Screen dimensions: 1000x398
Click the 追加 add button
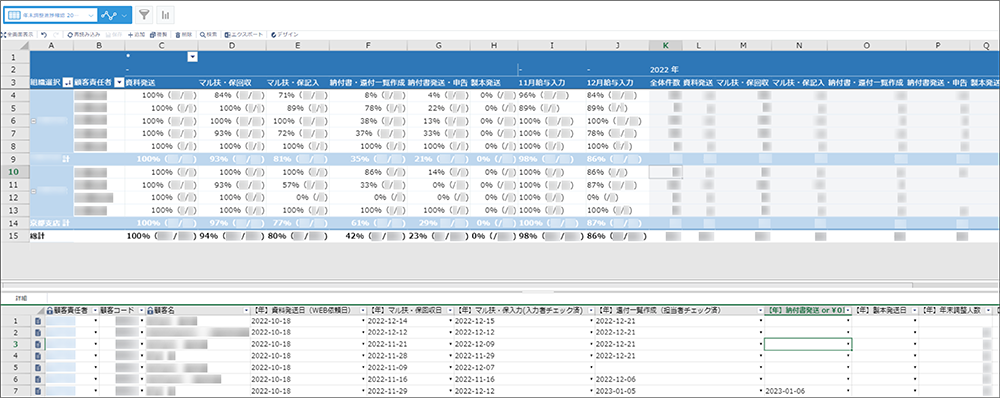[137, 34]
